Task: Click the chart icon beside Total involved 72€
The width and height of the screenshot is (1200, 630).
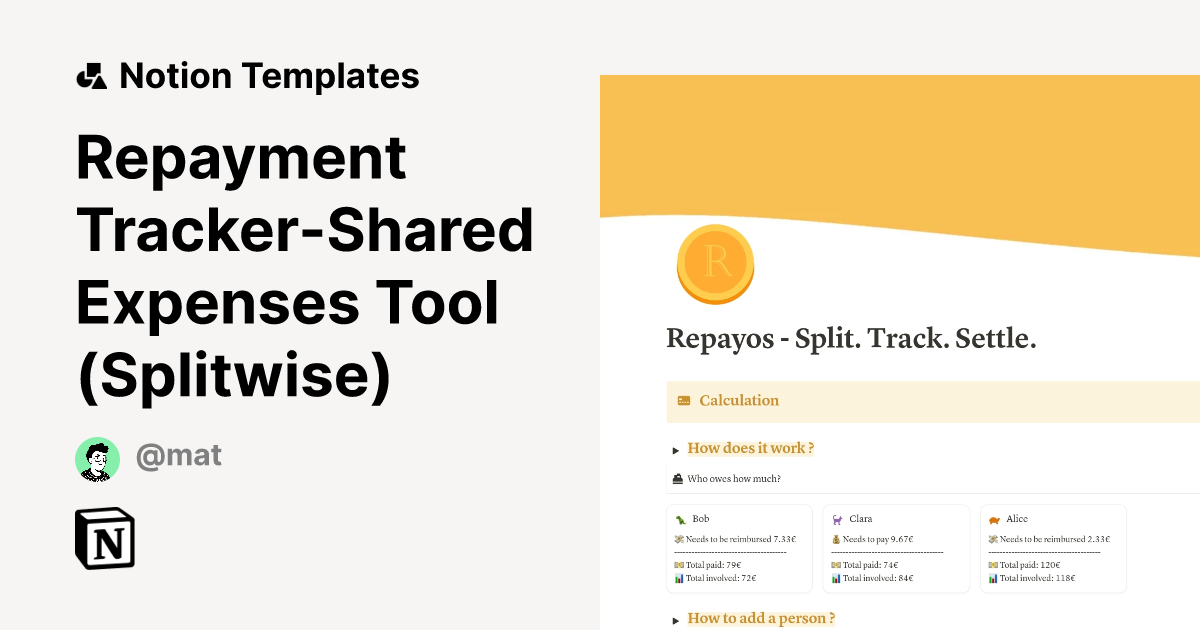Action: [679, 578]
